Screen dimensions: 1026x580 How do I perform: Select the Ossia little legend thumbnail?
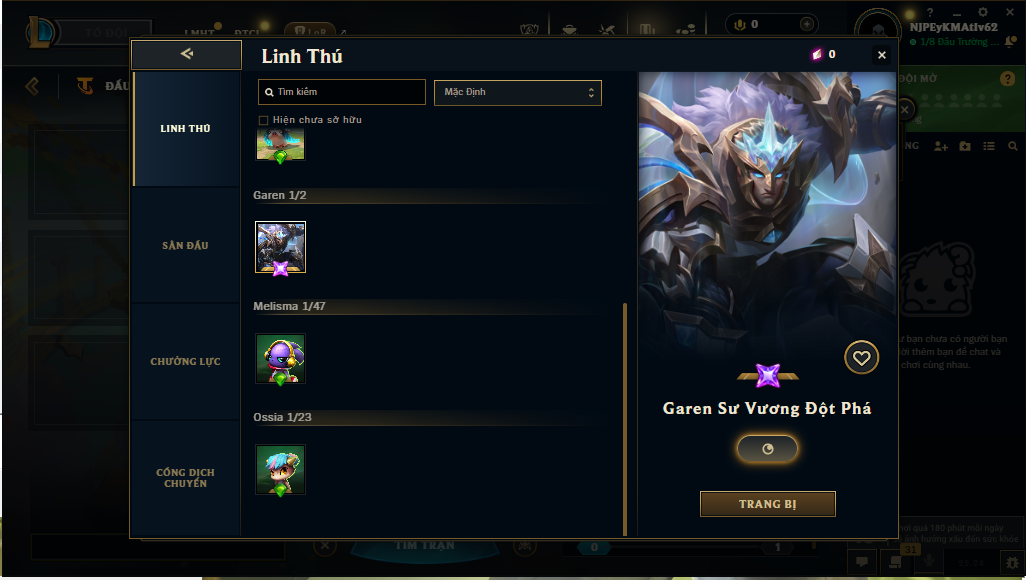pos(280,470)
